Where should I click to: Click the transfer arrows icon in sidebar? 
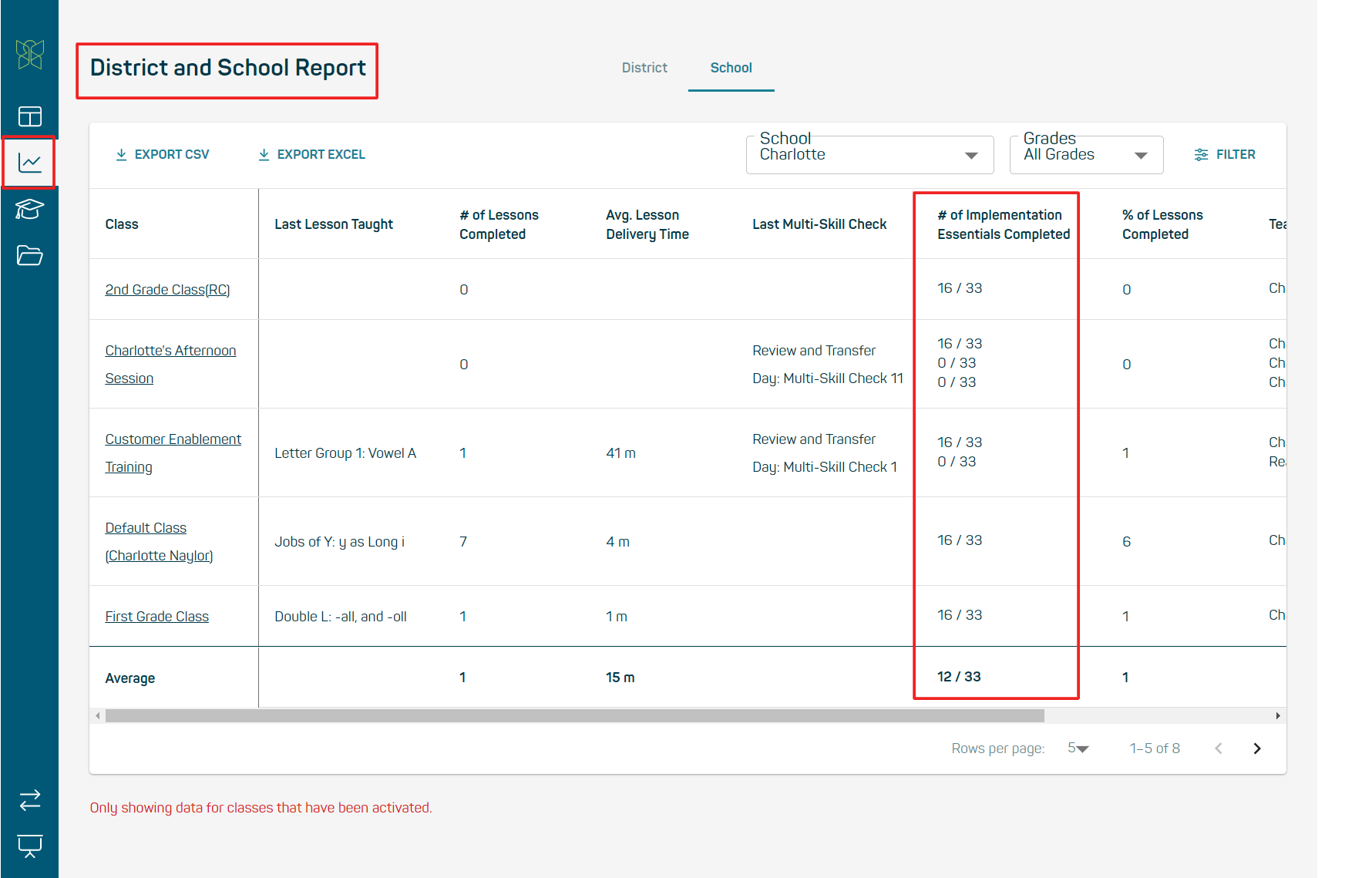click(x=29, y=800)
